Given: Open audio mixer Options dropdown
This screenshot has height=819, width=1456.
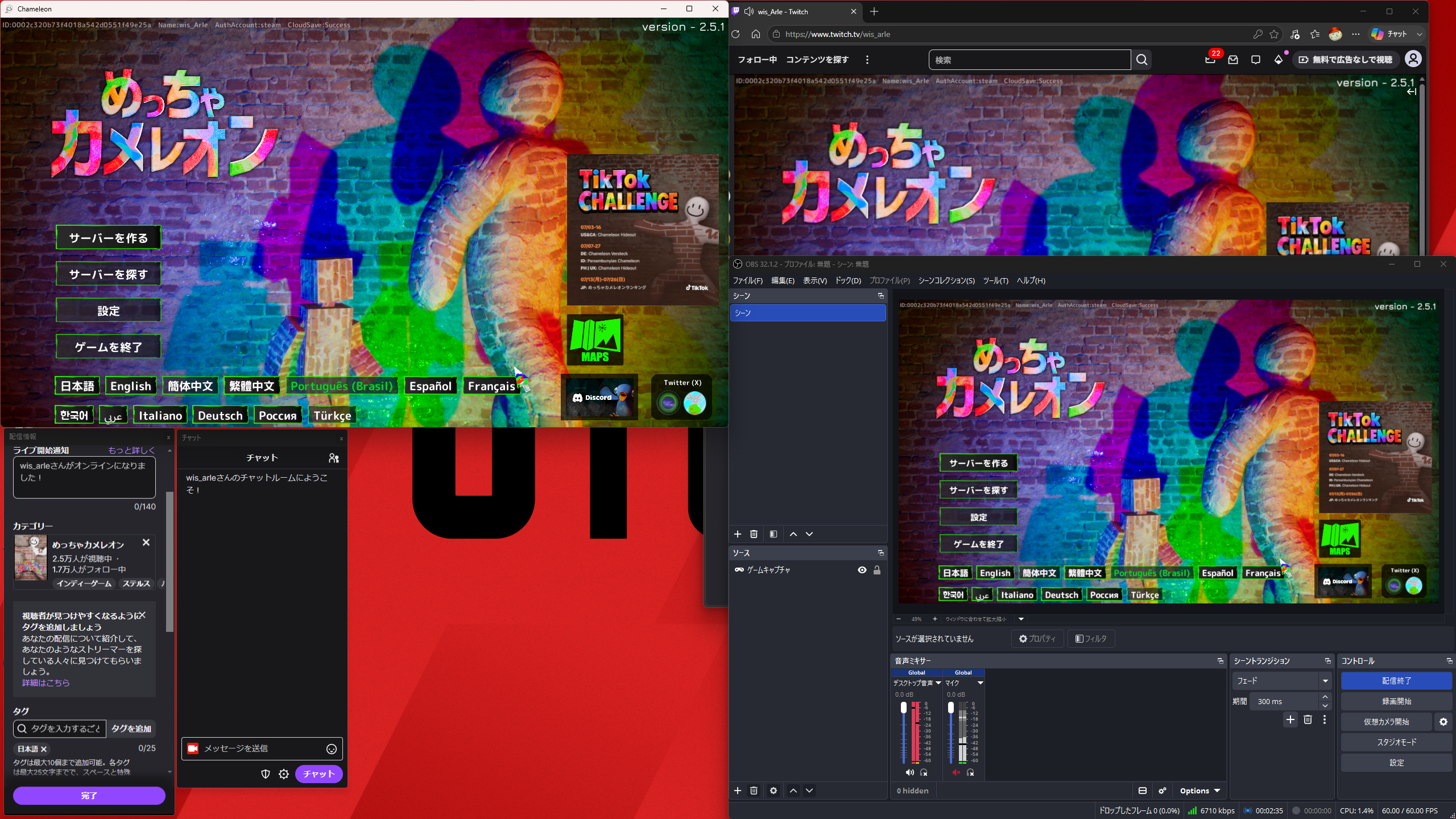Looking at the screenshot, I should point(1199,791).
